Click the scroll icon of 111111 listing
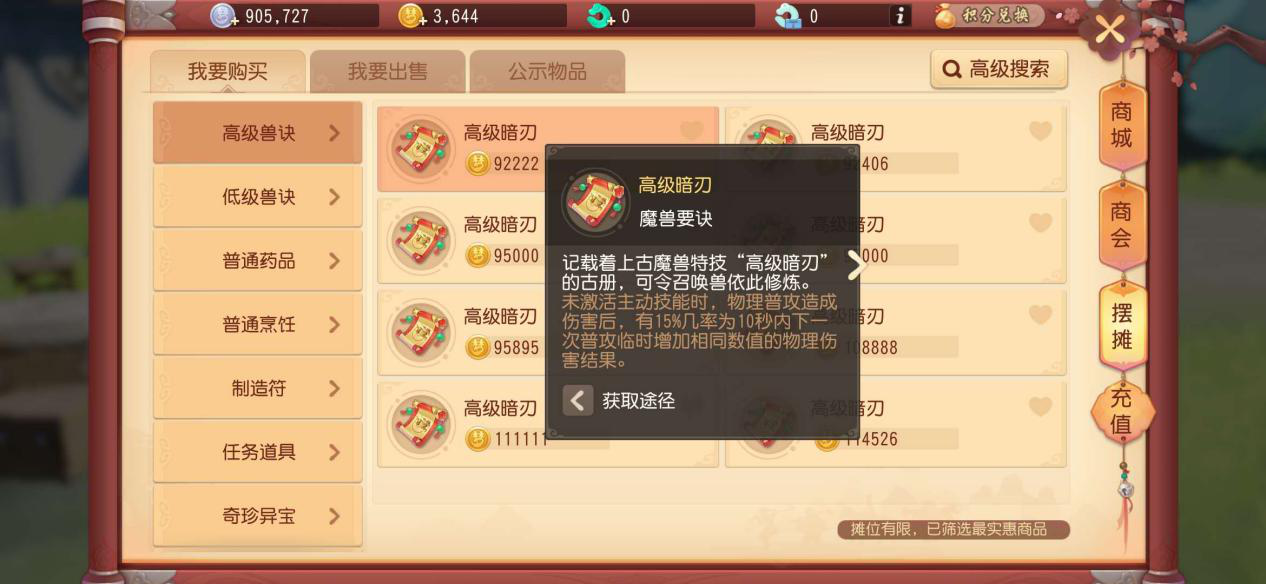The image size is (1266, 584). (x=422, y=423)
